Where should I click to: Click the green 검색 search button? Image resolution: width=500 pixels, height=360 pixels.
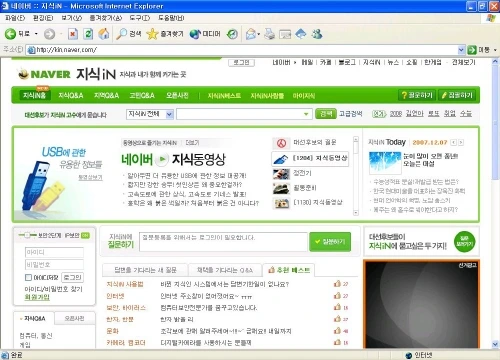[326, 114]
